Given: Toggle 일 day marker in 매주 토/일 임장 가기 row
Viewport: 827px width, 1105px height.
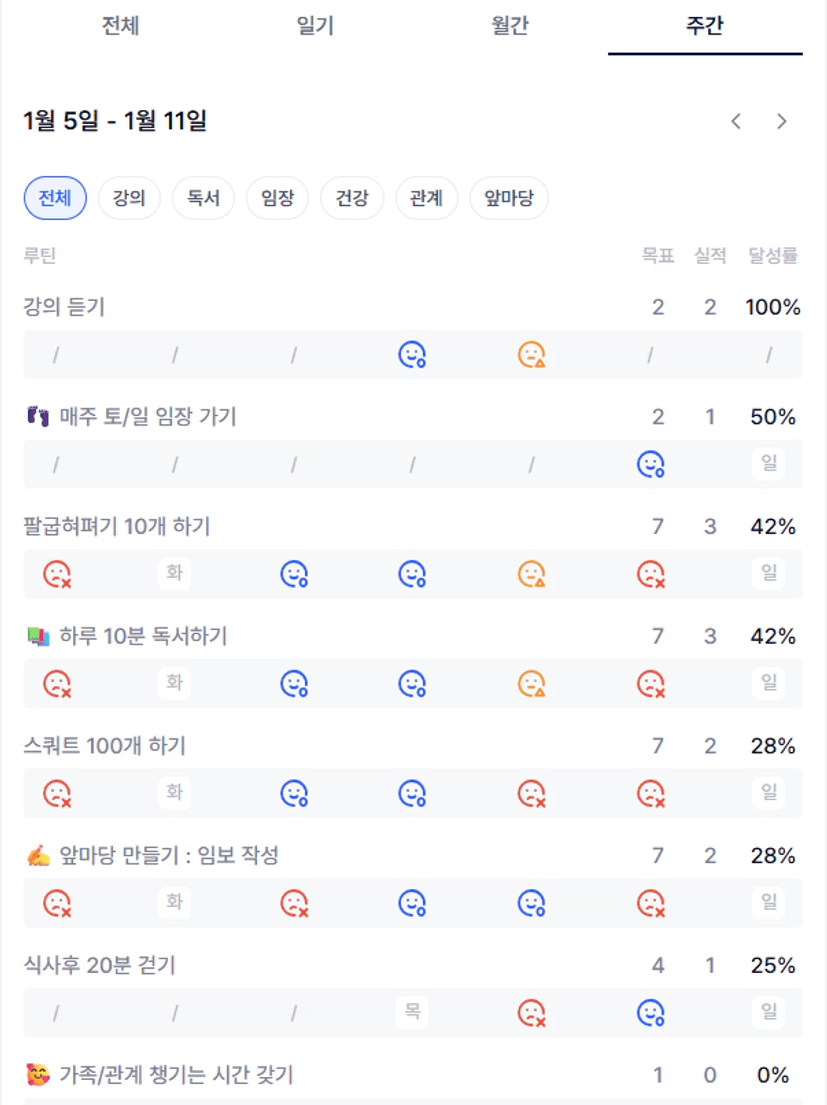Looking at the screenshot, I should point(769,464).
